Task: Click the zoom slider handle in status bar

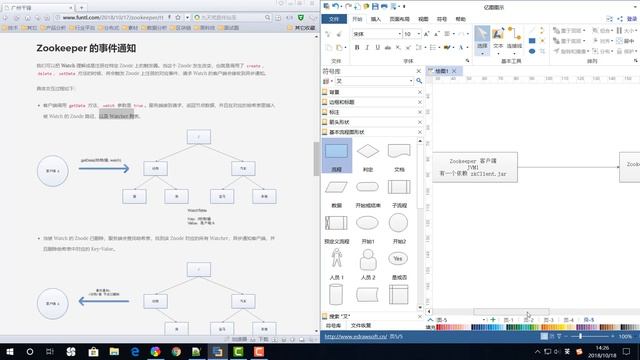Action: (x=580, y=336)
